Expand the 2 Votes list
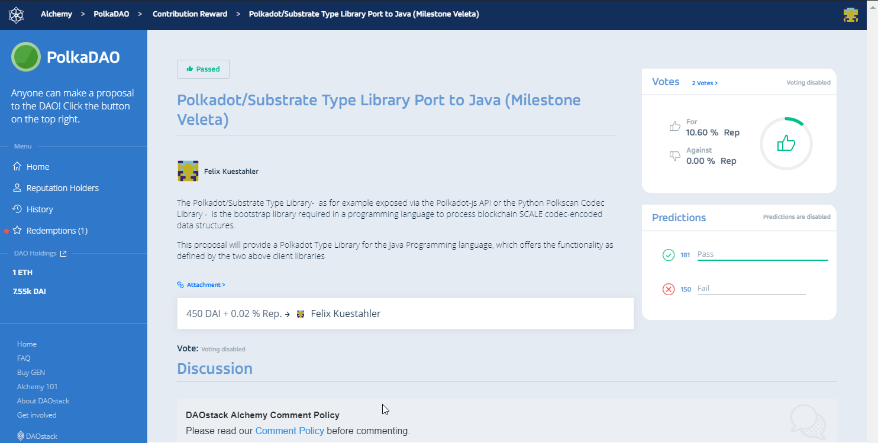 [704, 83]
